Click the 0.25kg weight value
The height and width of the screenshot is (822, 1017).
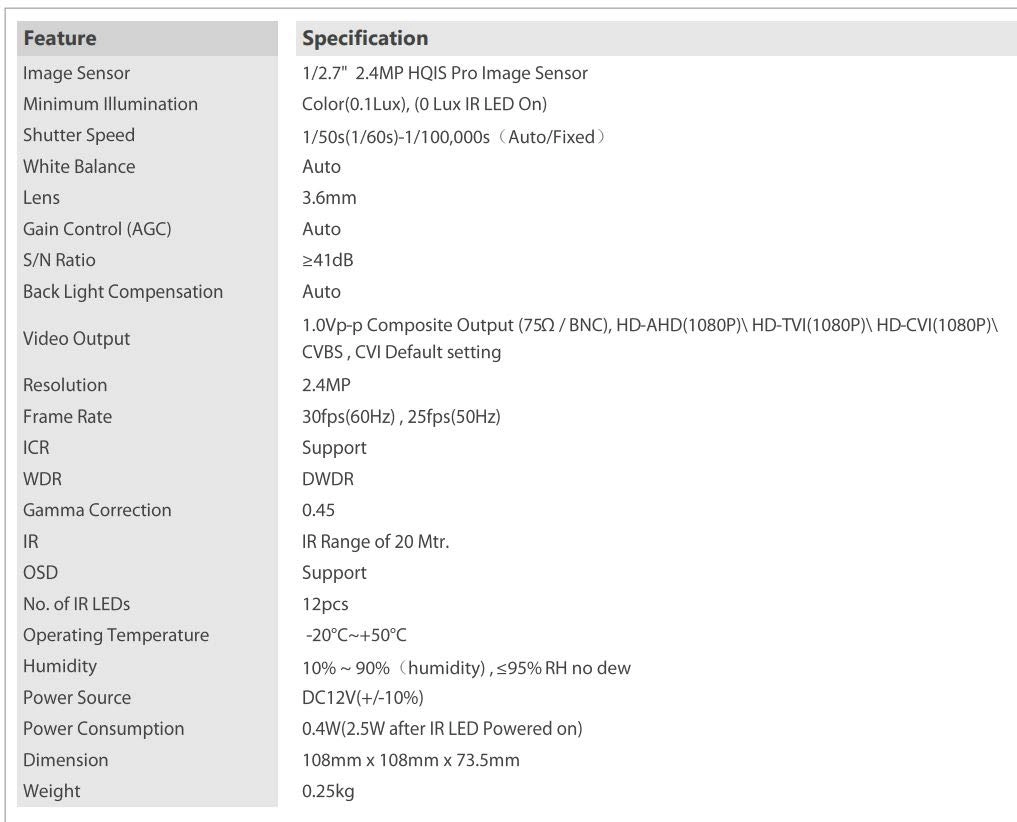(x=328, y=791)
